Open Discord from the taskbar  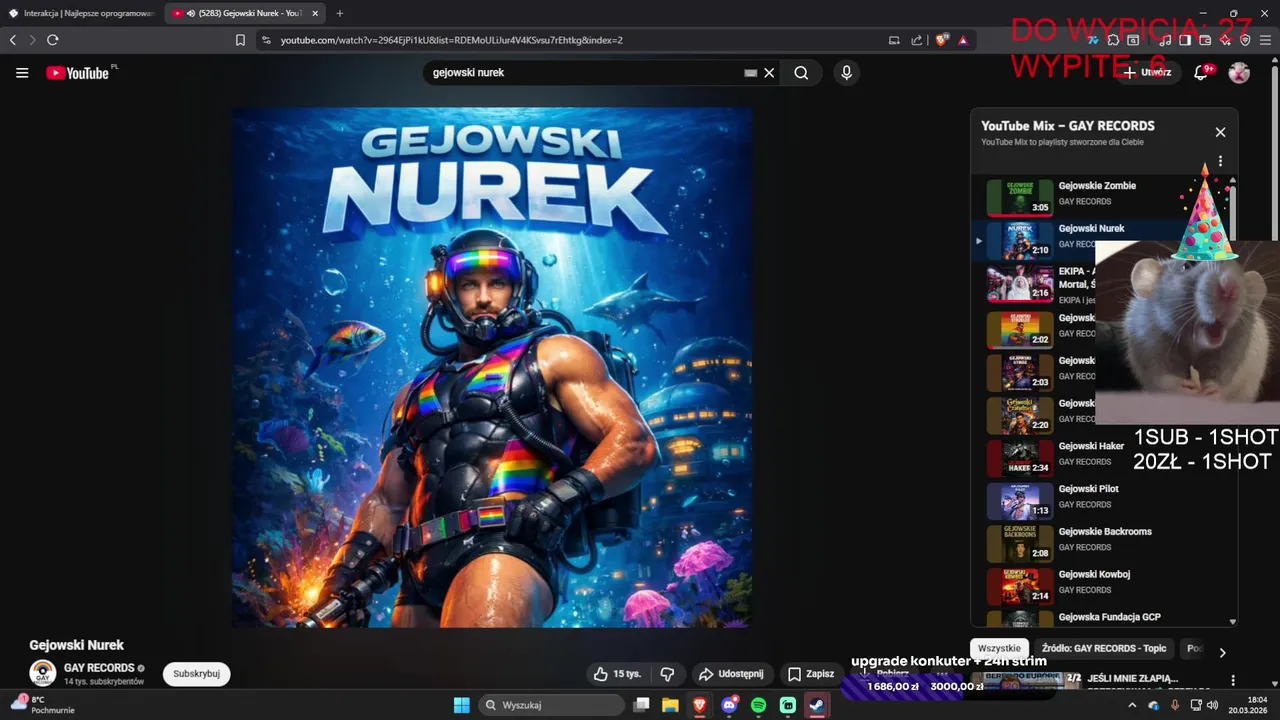coord(729,705)
